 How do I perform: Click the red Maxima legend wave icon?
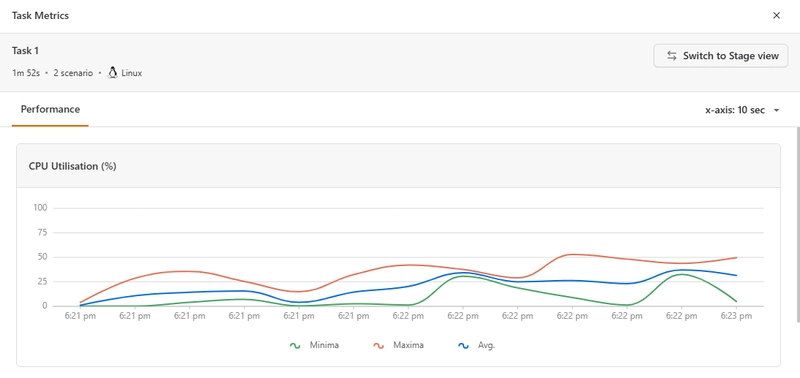tap(378, 345)
